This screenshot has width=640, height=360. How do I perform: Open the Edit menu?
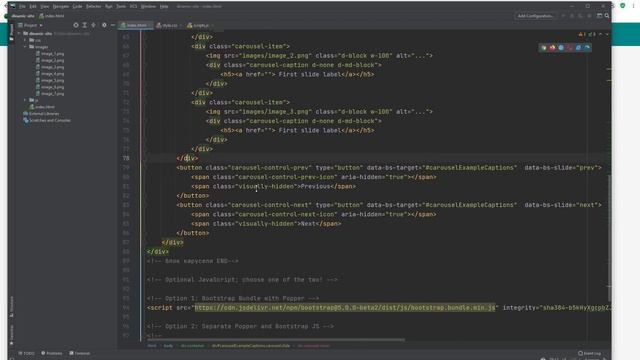[33, 7]
